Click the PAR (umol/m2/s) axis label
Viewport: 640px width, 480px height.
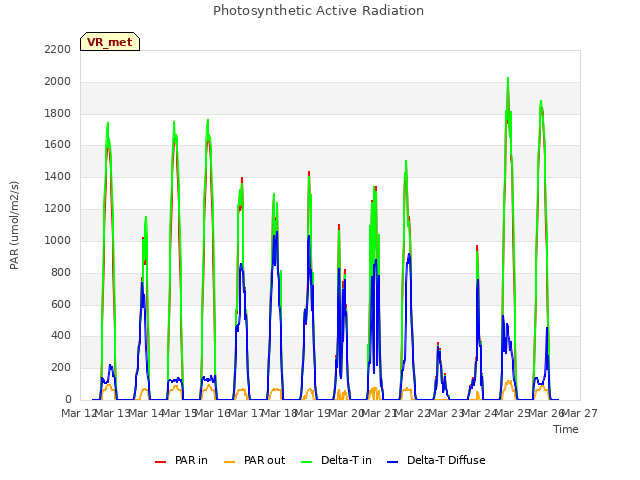click(x=14, y=225)
